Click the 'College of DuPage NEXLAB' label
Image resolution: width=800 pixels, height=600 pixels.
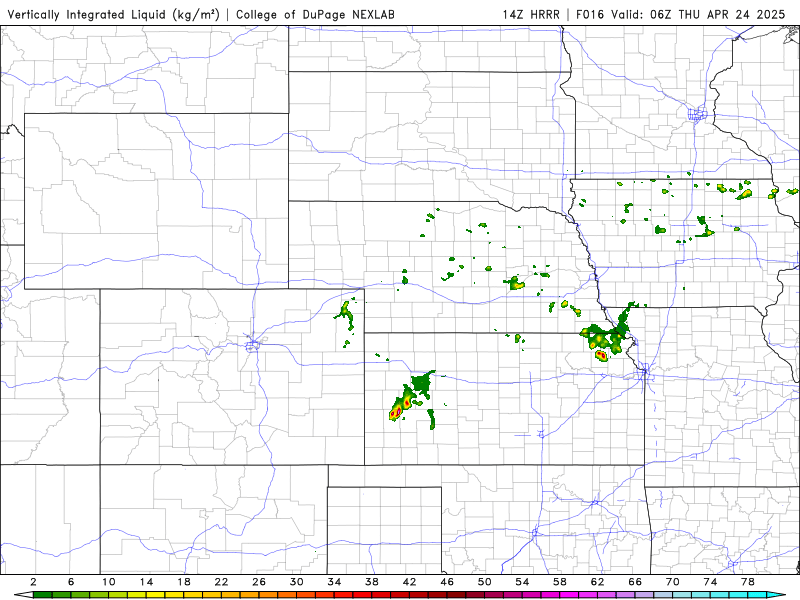315,15
